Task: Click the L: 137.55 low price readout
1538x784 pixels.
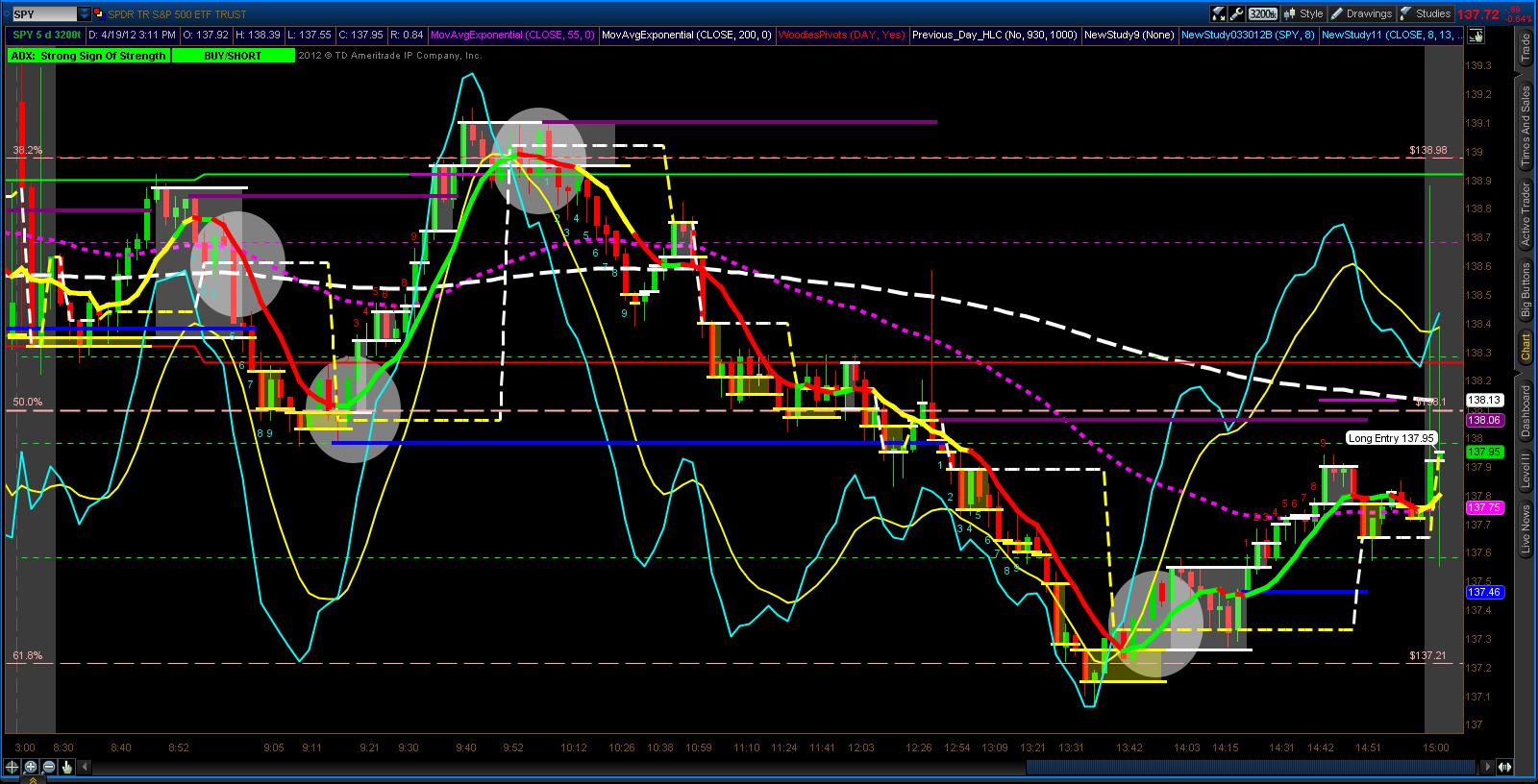Action: click(311, 36)
